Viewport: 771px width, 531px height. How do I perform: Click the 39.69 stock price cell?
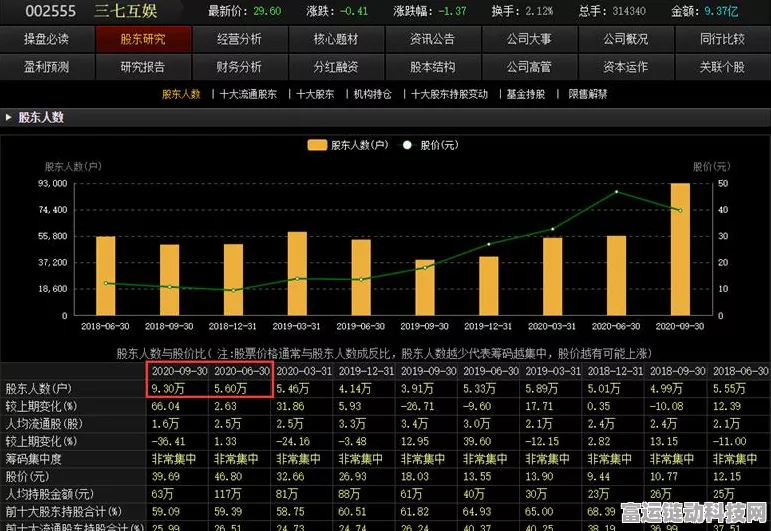[166, 476]
